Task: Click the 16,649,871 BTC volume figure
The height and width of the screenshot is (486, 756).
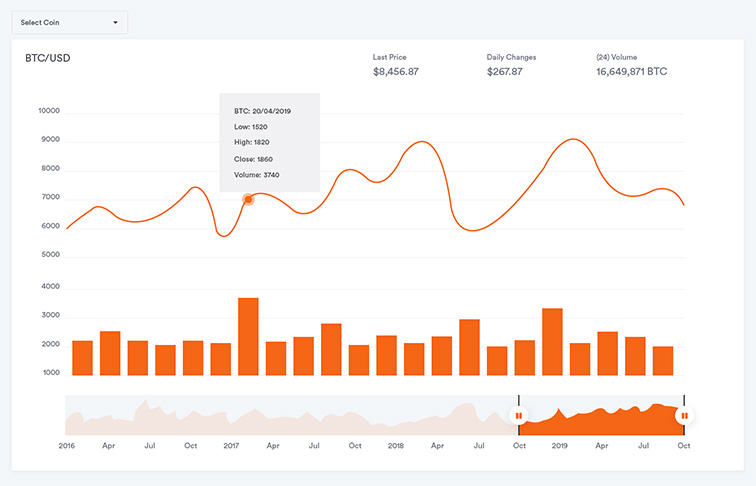Action: pos(631,72)
